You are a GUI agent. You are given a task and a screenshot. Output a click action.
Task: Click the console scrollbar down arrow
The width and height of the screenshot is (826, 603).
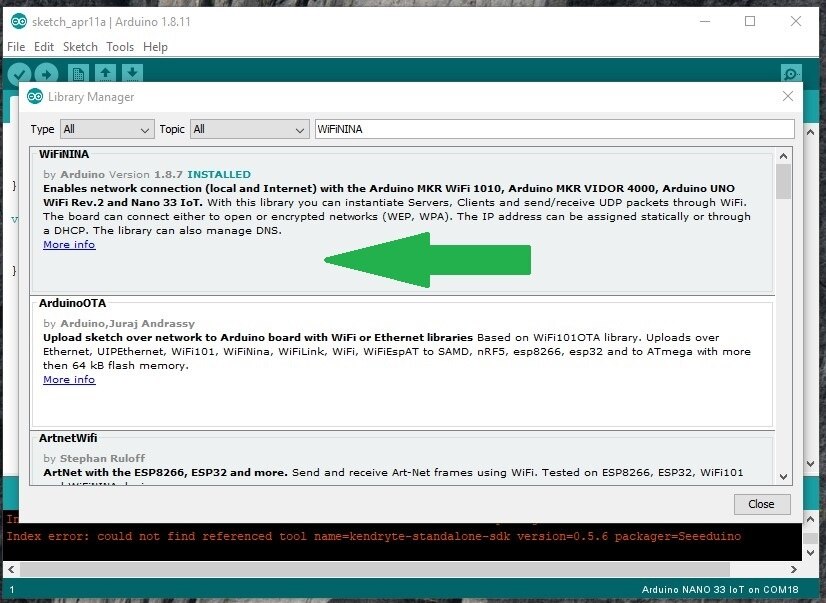click(811, 553)
